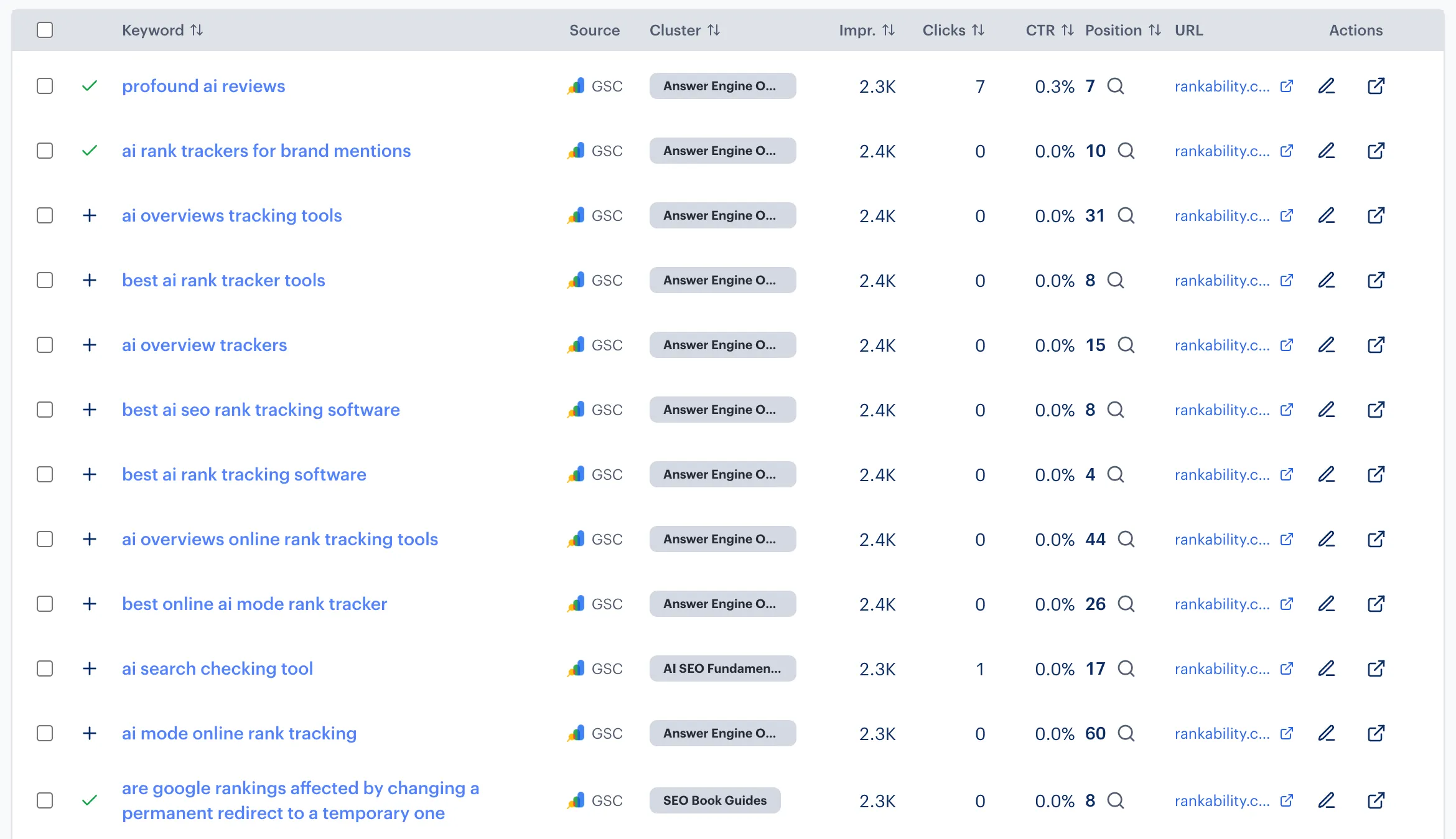The height and width of the screenshot is (839, 1456).
Task: Click the position value 31
Action: tap(1095, 215)
